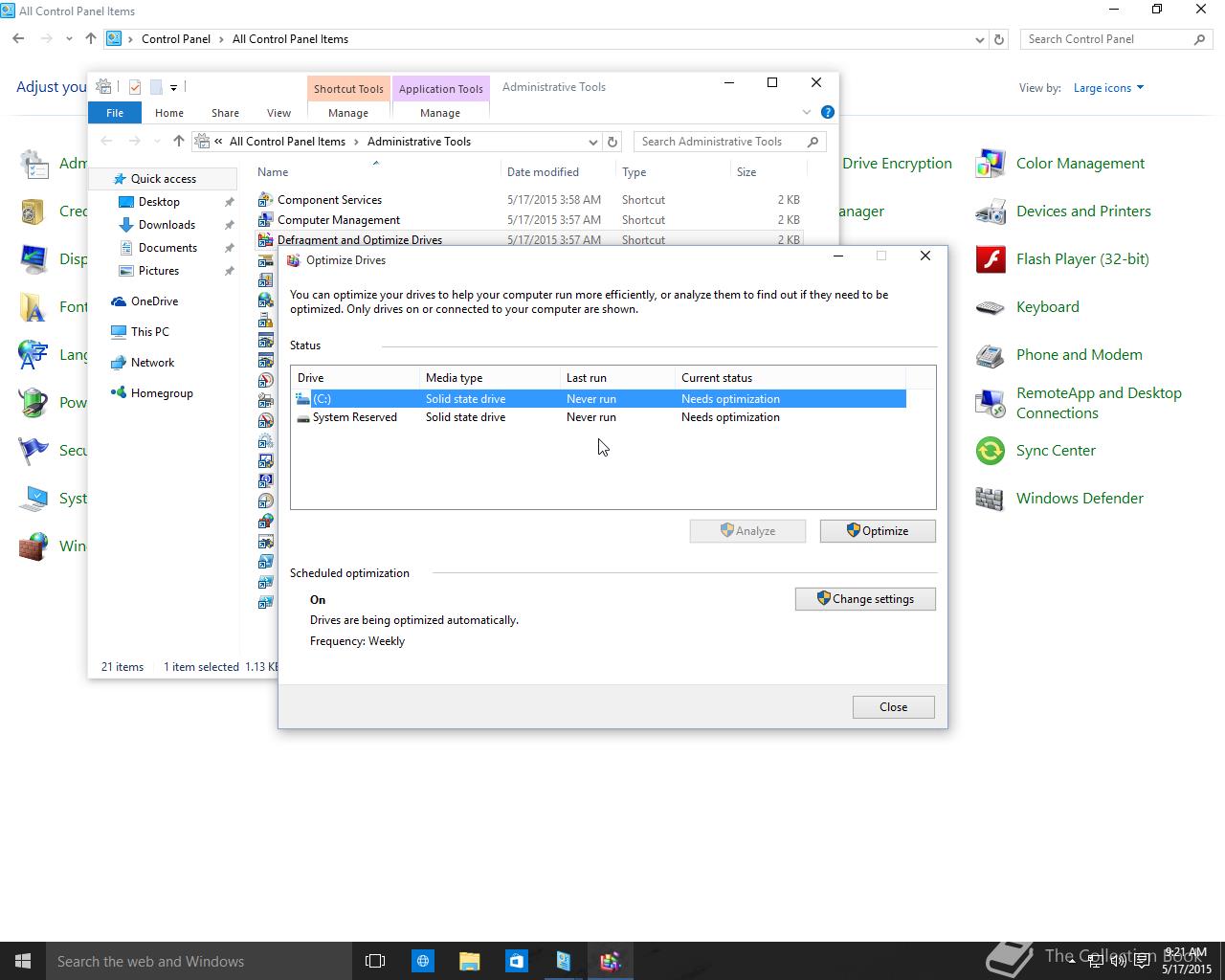
Task: Open Desktop in navigation pane
Action: pos(159,202)
